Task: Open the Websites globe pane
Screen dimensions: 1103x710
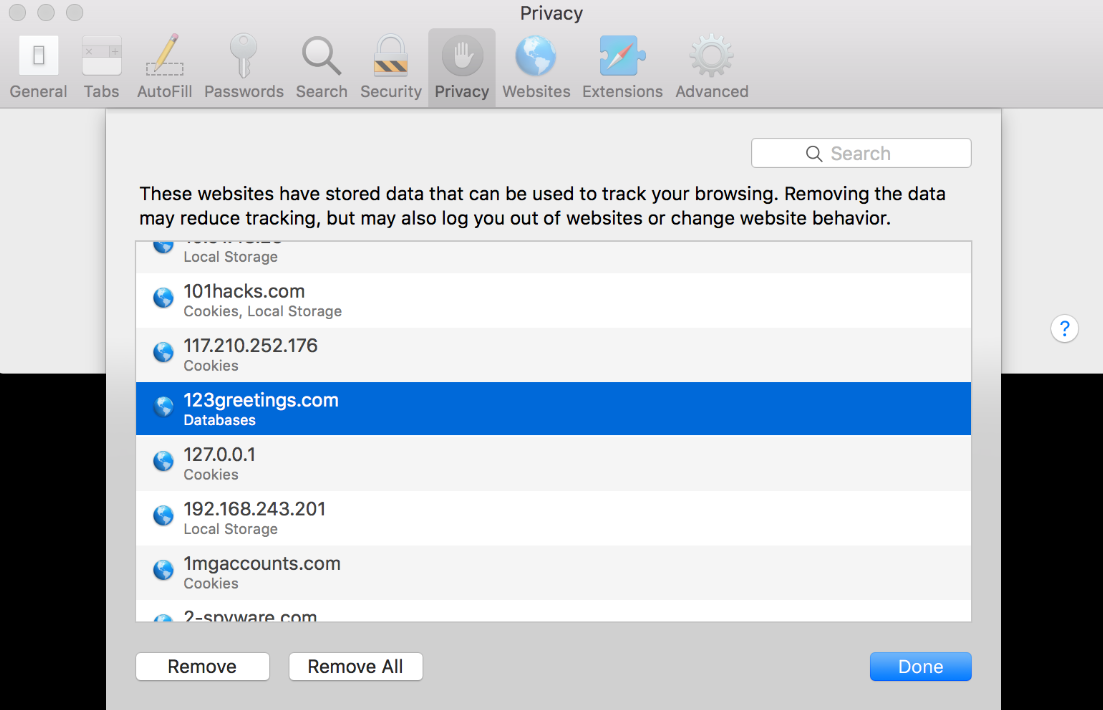Action: point(536,68)
